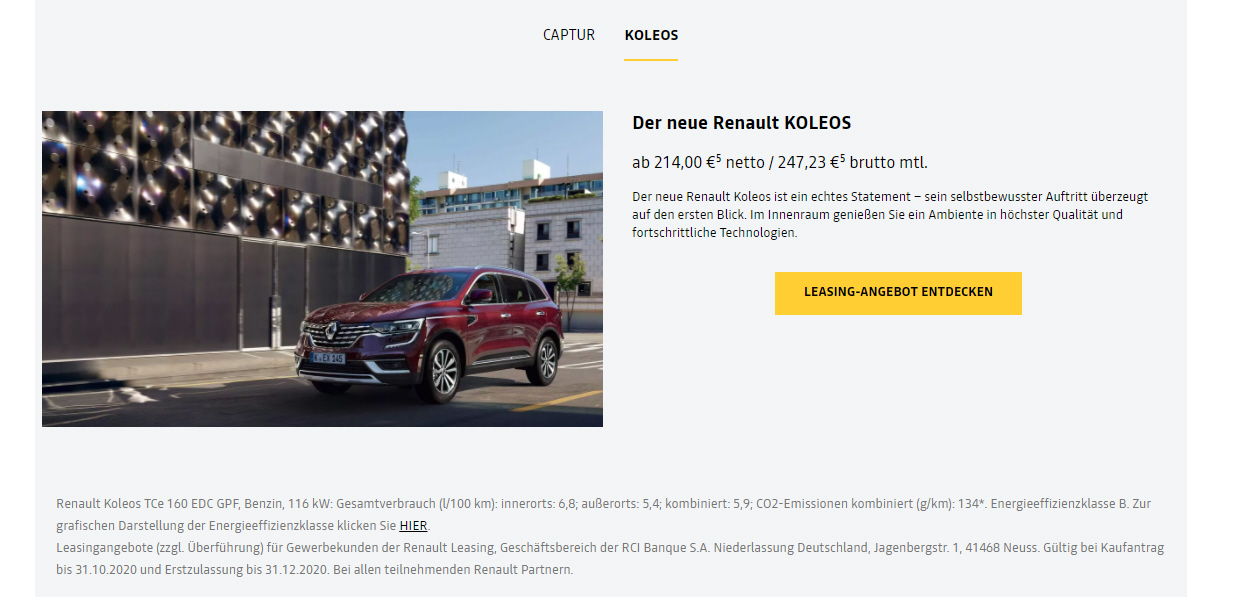Click the Koleos front wheel rim
This screenshot has height=597, width=1241.
[x=443, y=372]
